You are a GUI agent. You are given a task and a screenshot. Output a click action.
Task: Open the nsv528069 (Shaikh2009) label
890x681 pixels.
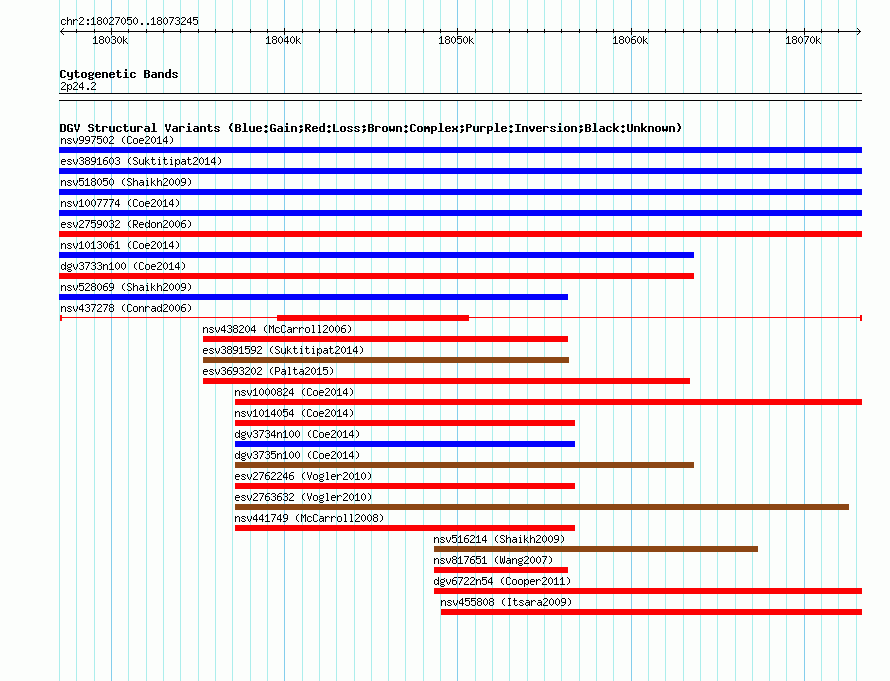click(126, 287)
